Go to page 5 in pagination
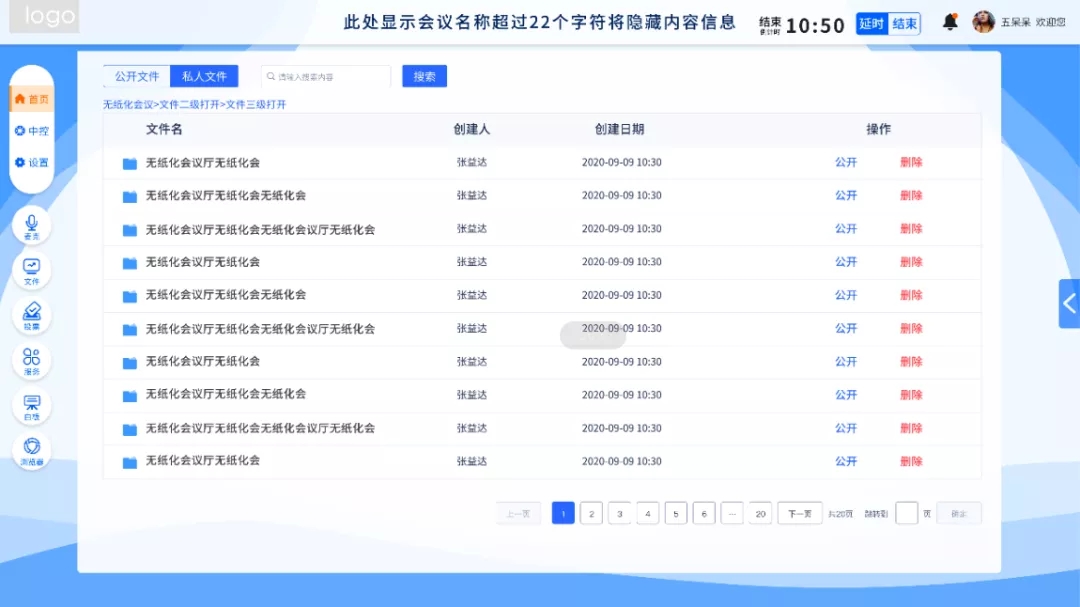The width and height of the screenshot is (1080, 607). coord(676,513)
